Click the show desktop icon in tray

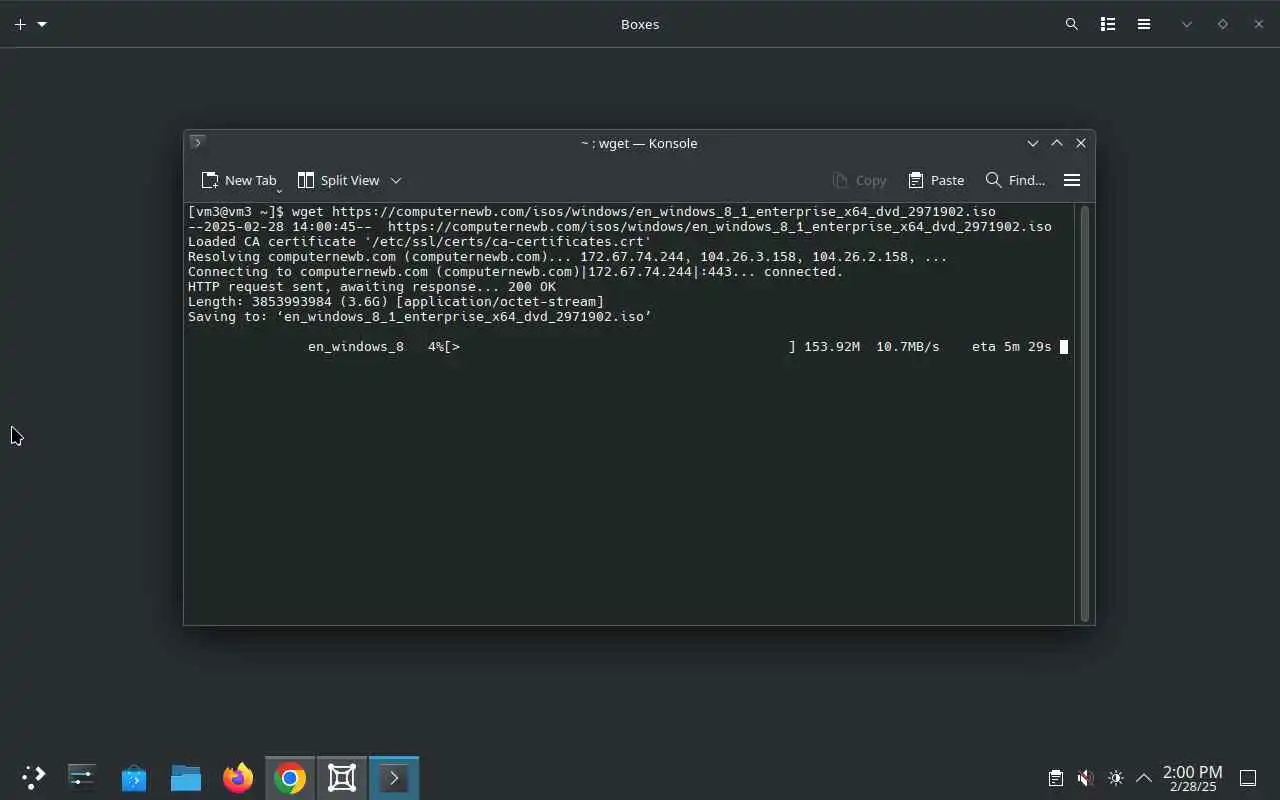(1248, 778)
